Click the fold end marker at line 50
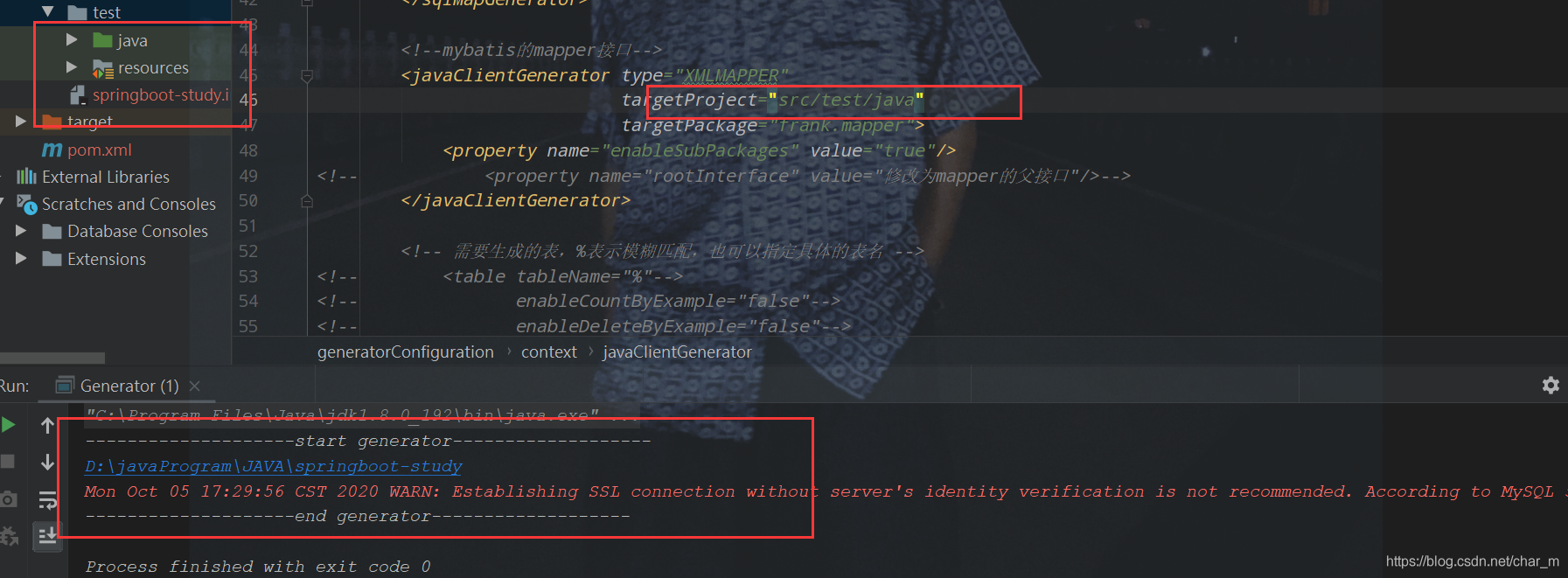Image resolution: width=1568 pixels, height=578 pixels. click(x=307, y=201)
